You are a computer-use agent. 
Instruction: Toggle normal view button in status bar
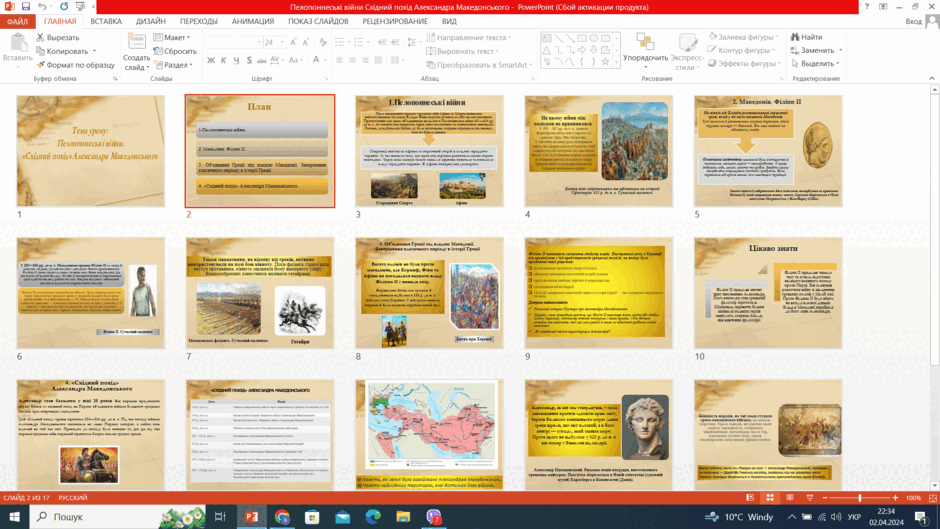(750, 498)
